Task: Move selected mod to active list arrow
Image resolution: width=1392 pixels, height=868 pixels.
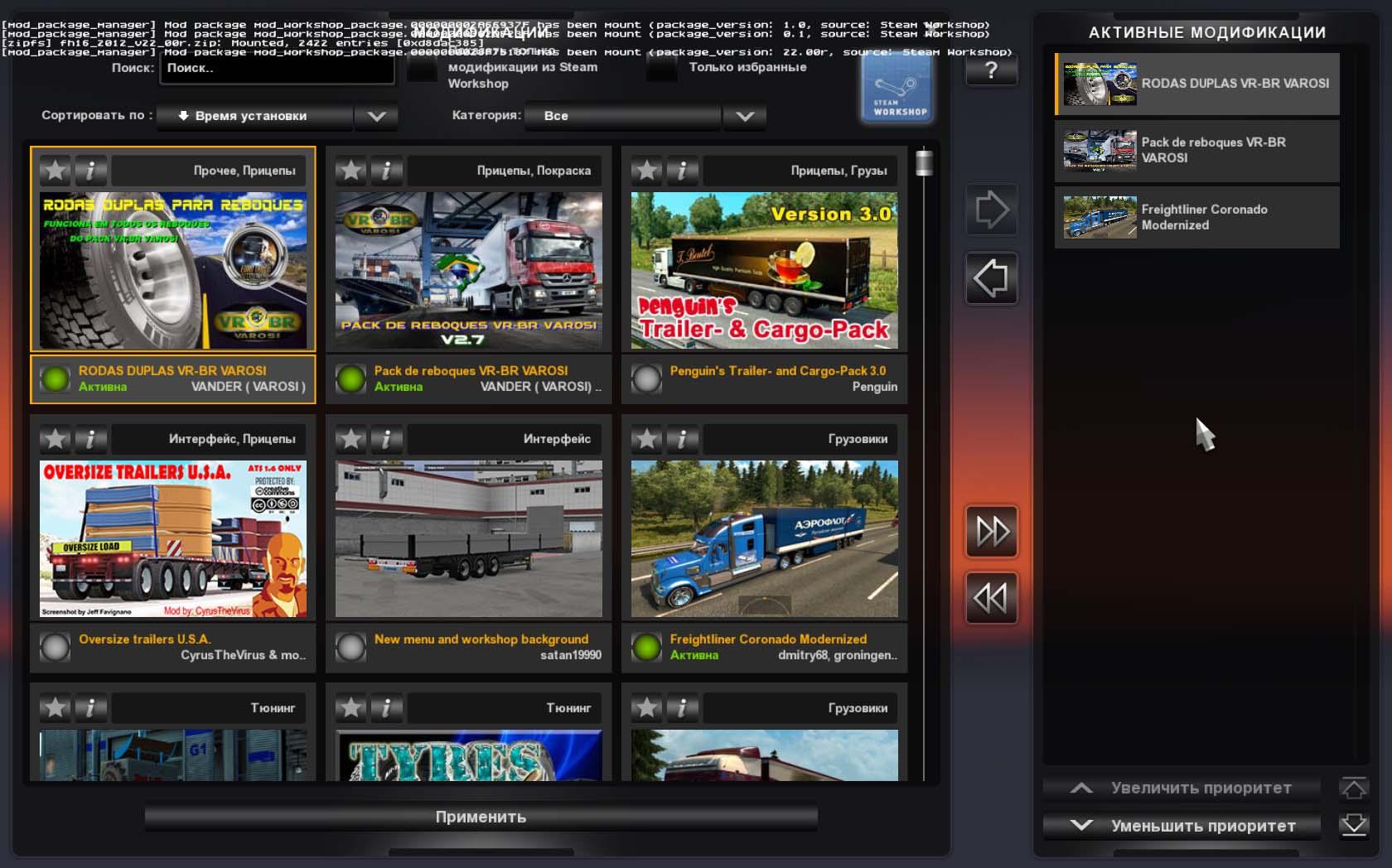Action: click(992, 210)
